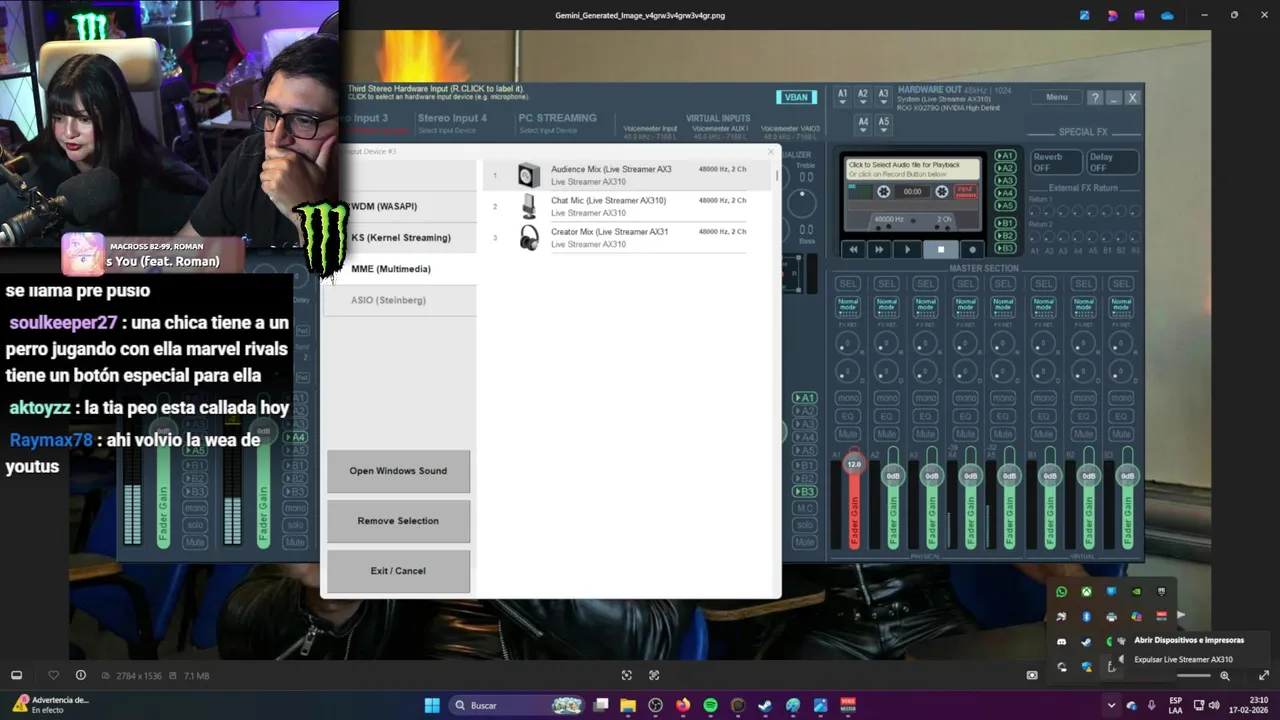
Task: Open File Explorer from taskbar
Action: pyautogui.click(x=628, y=705)
